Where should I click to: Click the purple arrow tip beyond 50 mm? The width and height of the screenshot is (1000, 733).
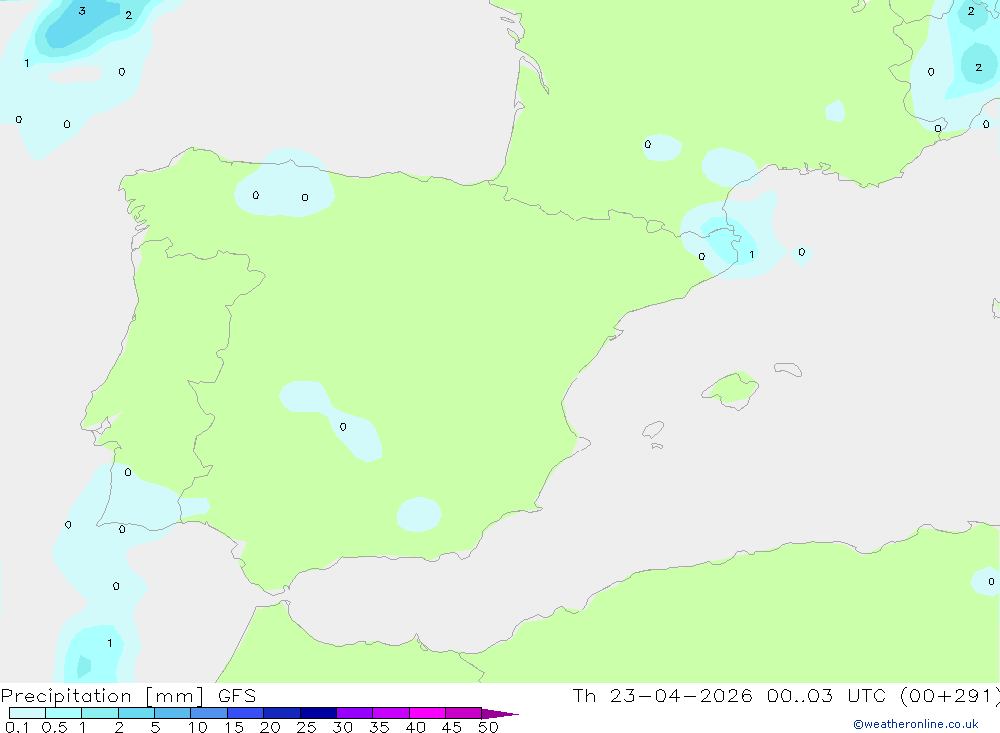coord(499,714)
